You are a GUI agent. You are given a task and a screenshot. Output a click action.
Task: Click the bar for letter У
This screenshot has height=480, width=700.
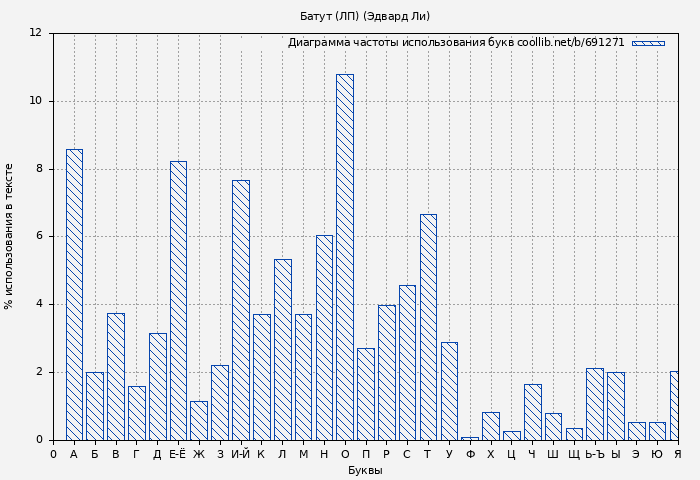click(x=449, y=391)
